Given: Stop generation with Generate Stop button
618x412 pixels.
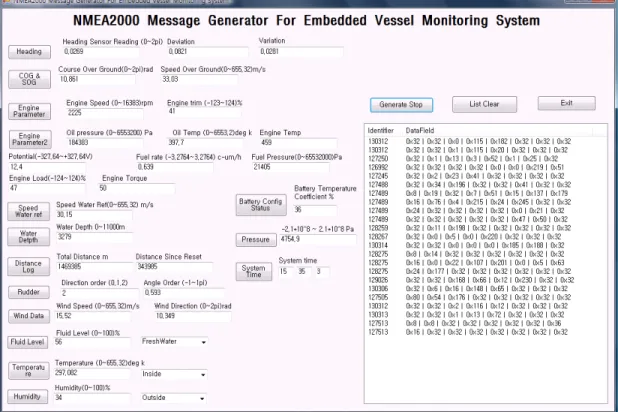Looking at the screenshot, I should [401, 105].
